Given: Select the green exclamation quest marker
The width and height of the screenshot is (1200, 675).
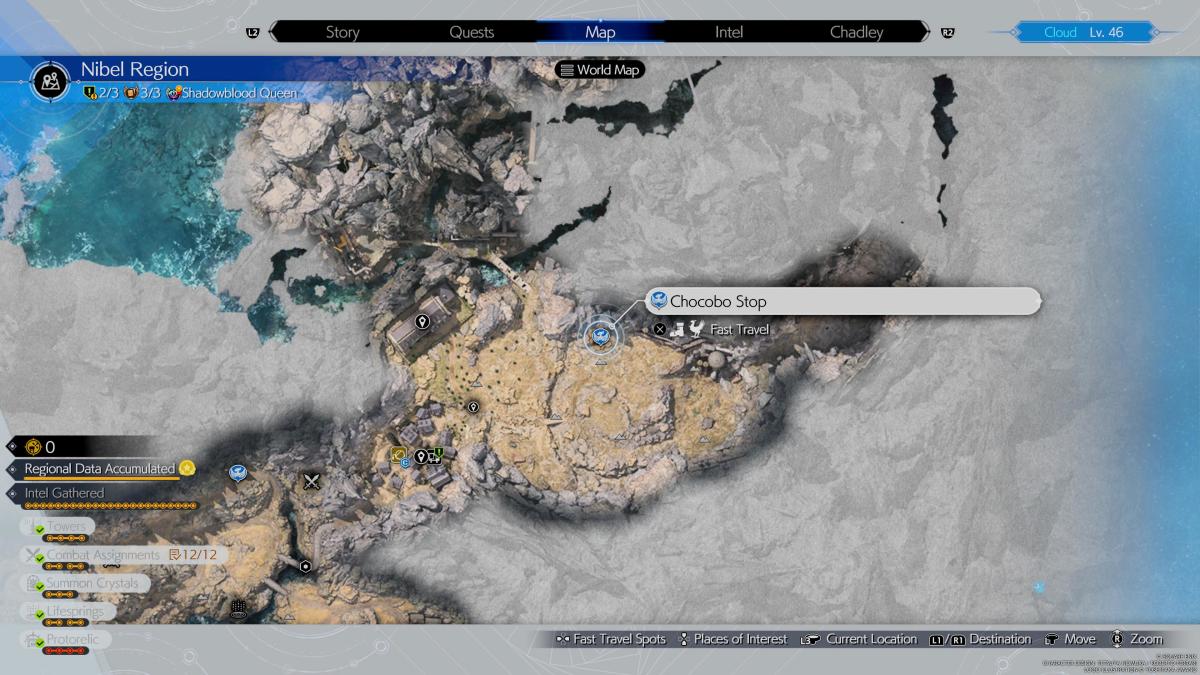Looking at the screenshot, I should click(437, 456).
